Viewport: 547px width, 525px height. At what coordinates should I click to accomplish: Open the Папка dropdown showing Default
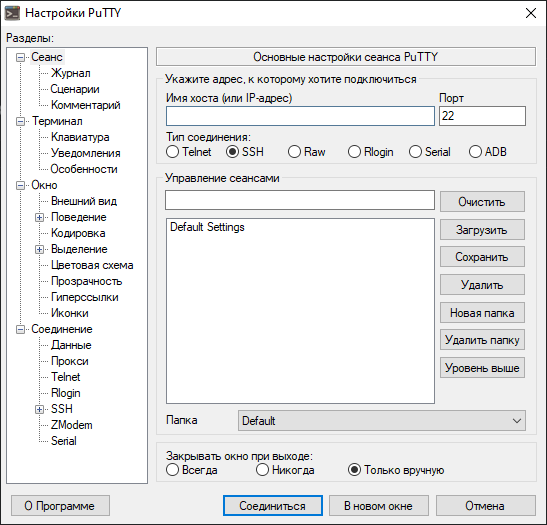pyautogui.click(x=382, y=421)
